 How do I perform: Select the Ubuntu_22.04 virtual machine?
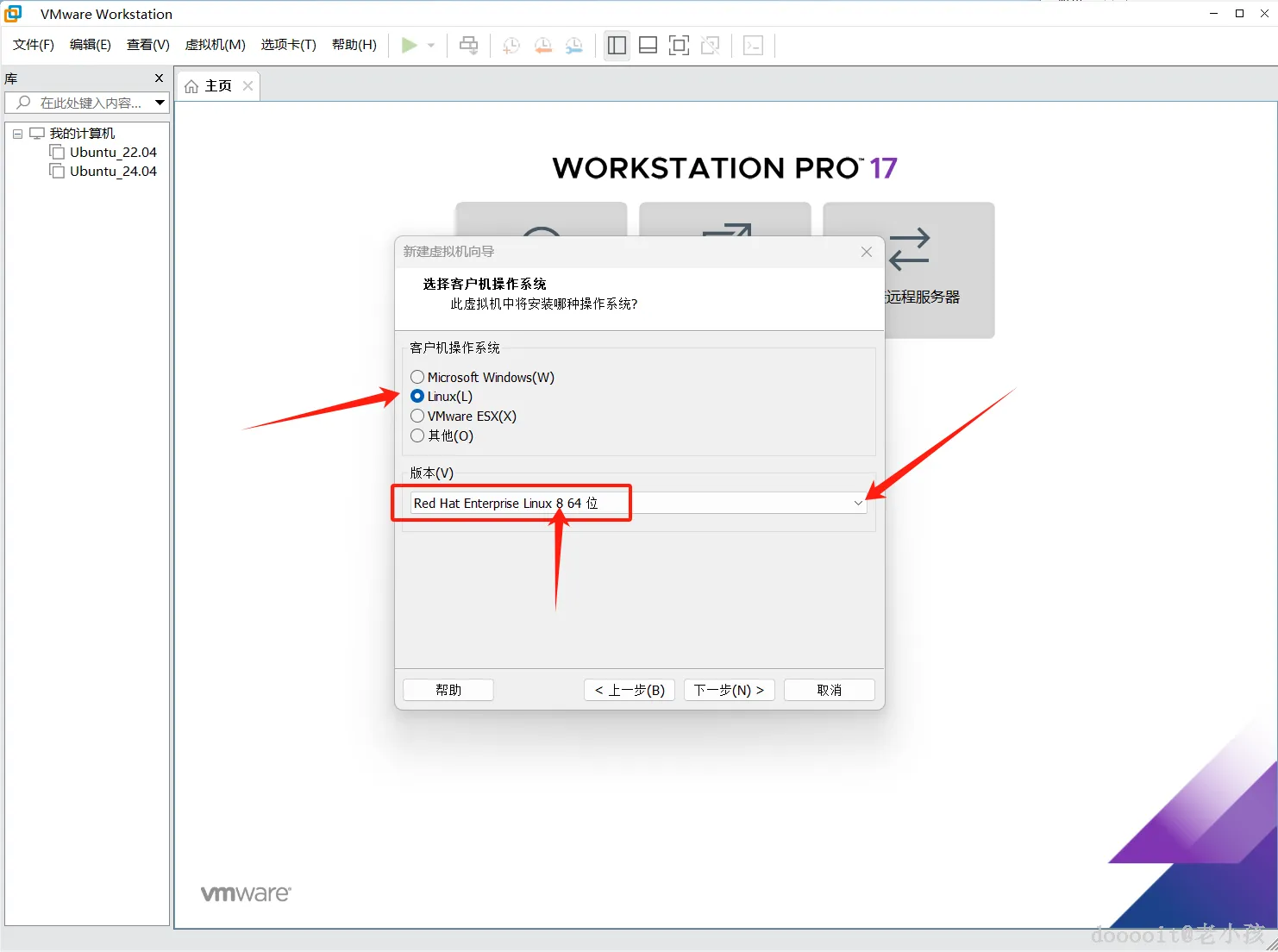click(x=113, y=153)
